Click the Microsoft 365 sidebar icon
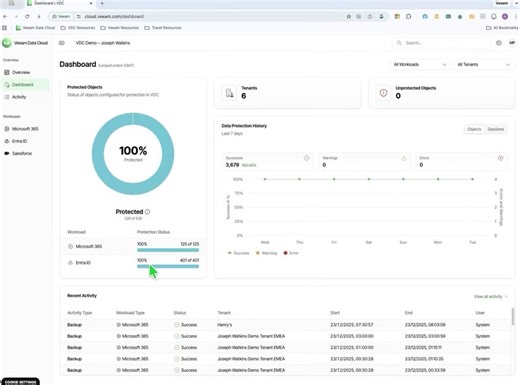 pos(7,129)
